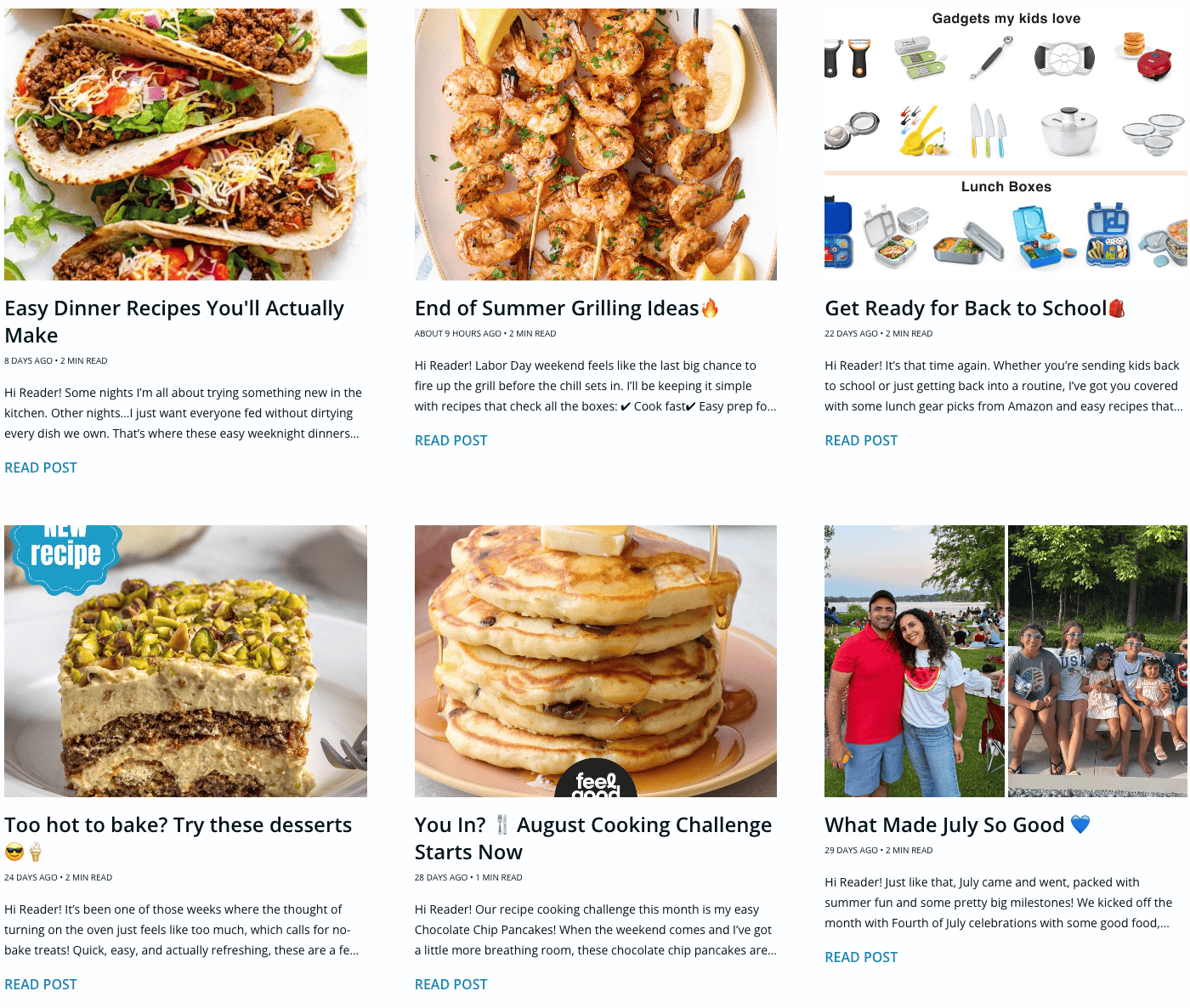The image size is (1190, 1008).
Task: Click the 'feel good' logo on pancakes image
Action: (596, 779)
